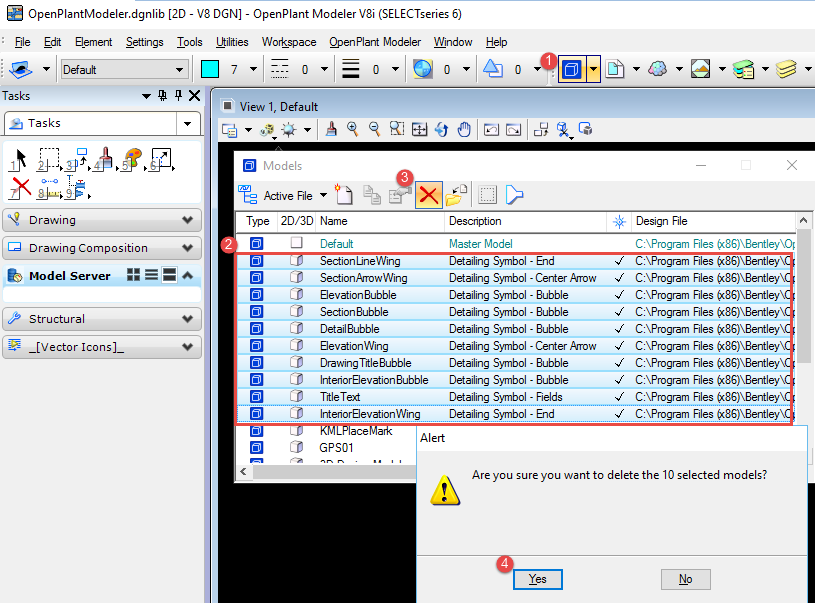Click Create a New Model icon
The image size is (815, 603).
pyautogui.click(x=344, y=195)
